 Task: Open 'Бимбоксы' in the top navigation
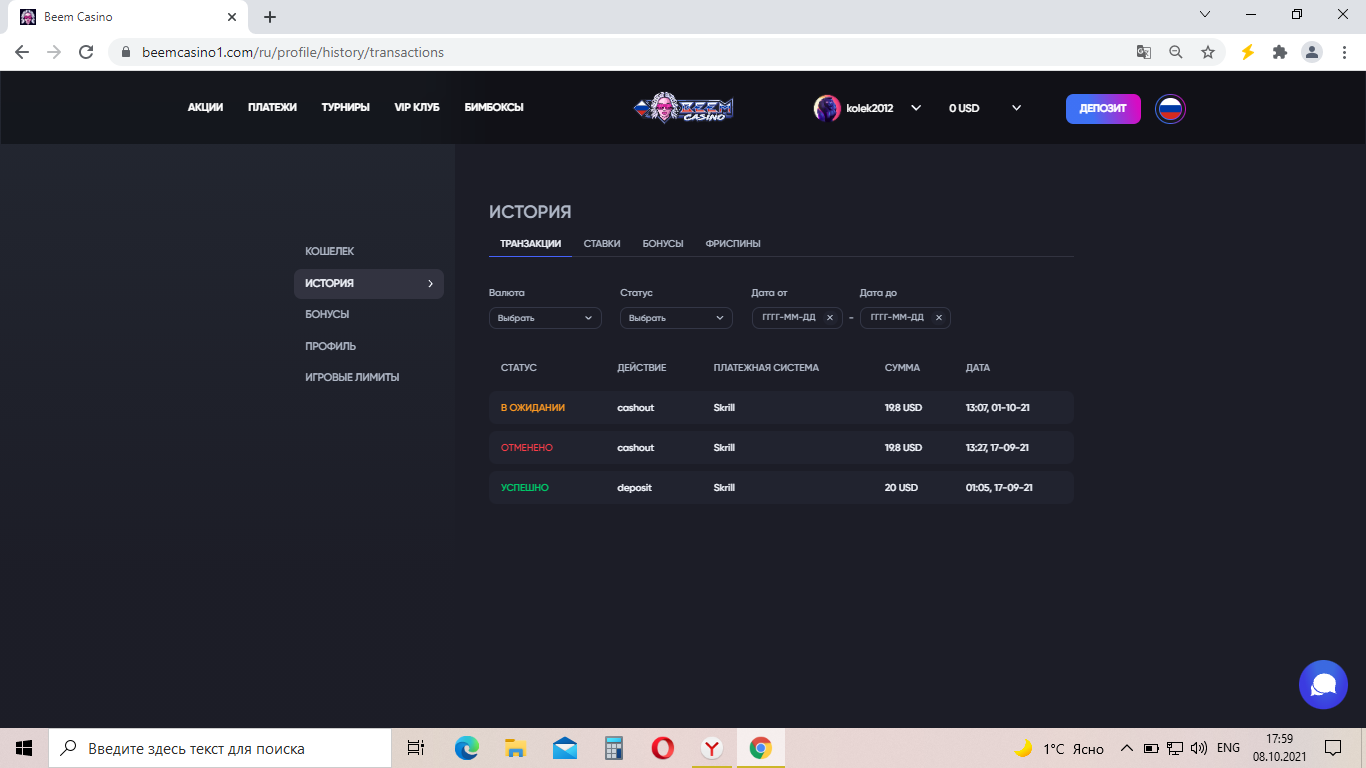[494, 108]
